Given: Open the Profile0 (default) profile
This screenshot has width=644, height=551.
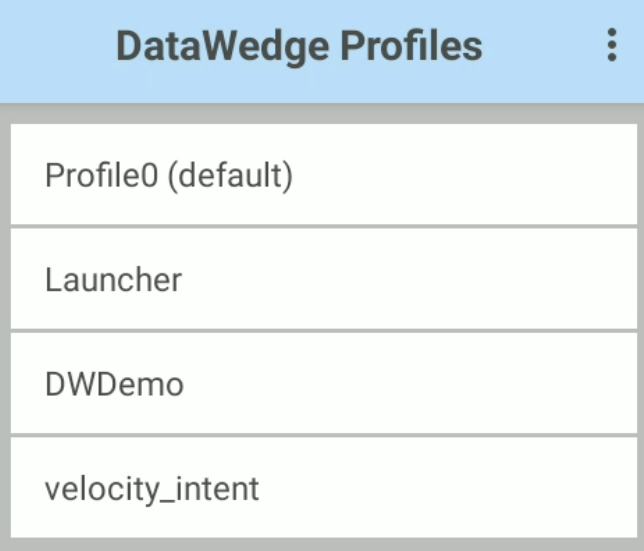Looking at the screenshot, I should pyautogui.click(x=322, y=175).
